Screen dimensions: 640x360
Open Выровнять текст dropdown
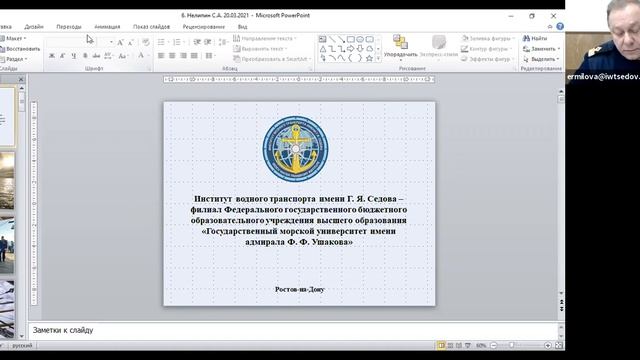point(260,49)
